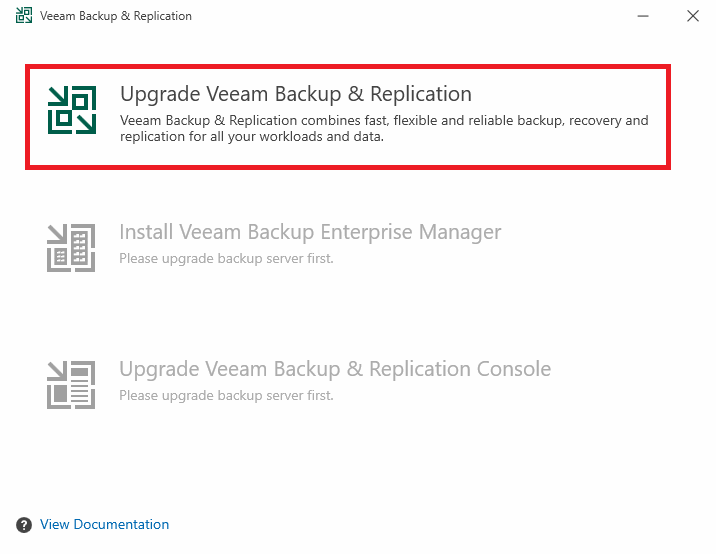Screen dimensions: 716x554
Task: Select the Upgrade Veeam Backup & Replication heading
Action: tap(296, 94)
